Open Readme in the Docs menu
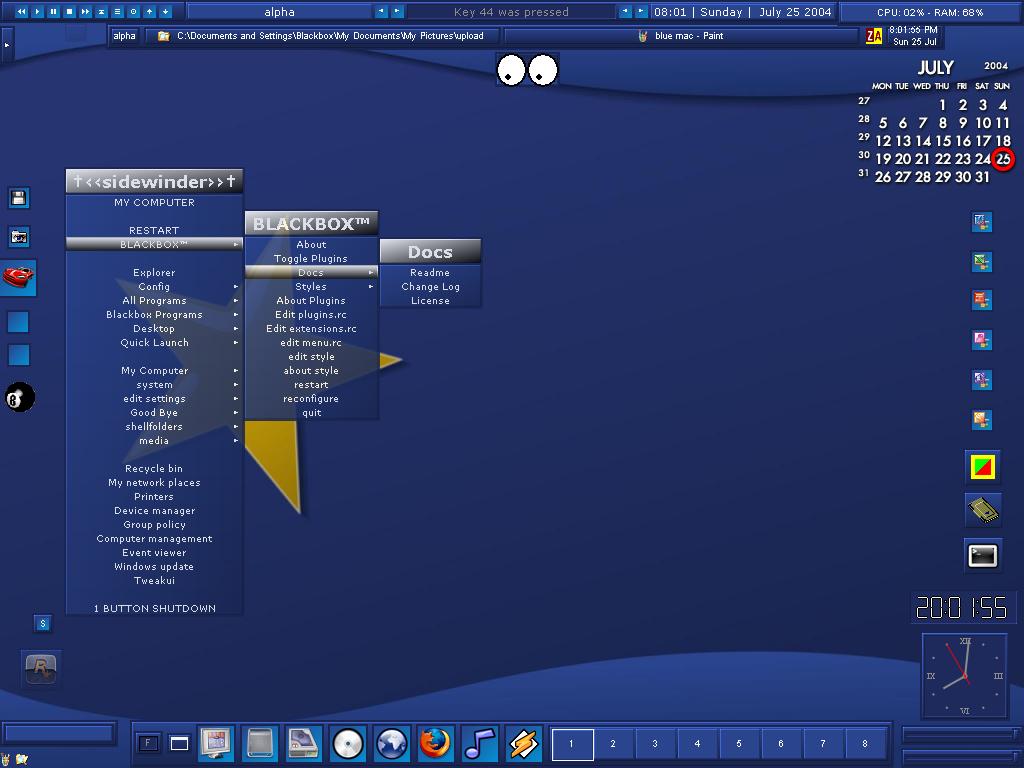The image size is (1024, 768). pyautogui.click(x=430, y=272)
